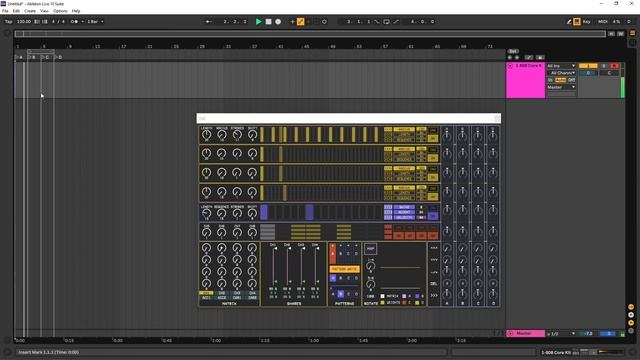This screenshot has width=640, height=360.
Task: Open the 1 Bar quantization dropdown
Action: pos(95,22)
